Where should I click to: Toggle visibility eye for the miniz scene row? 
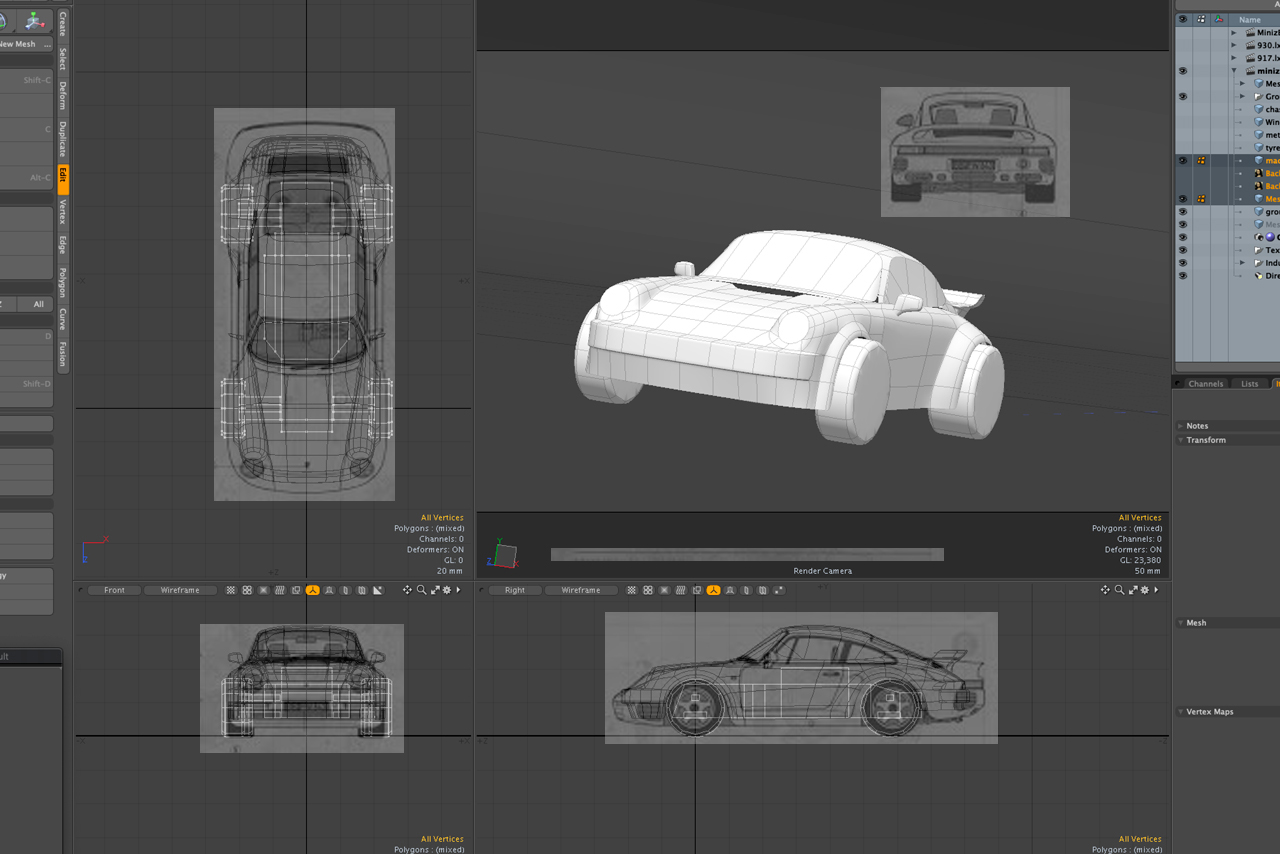pos(1183,71)
